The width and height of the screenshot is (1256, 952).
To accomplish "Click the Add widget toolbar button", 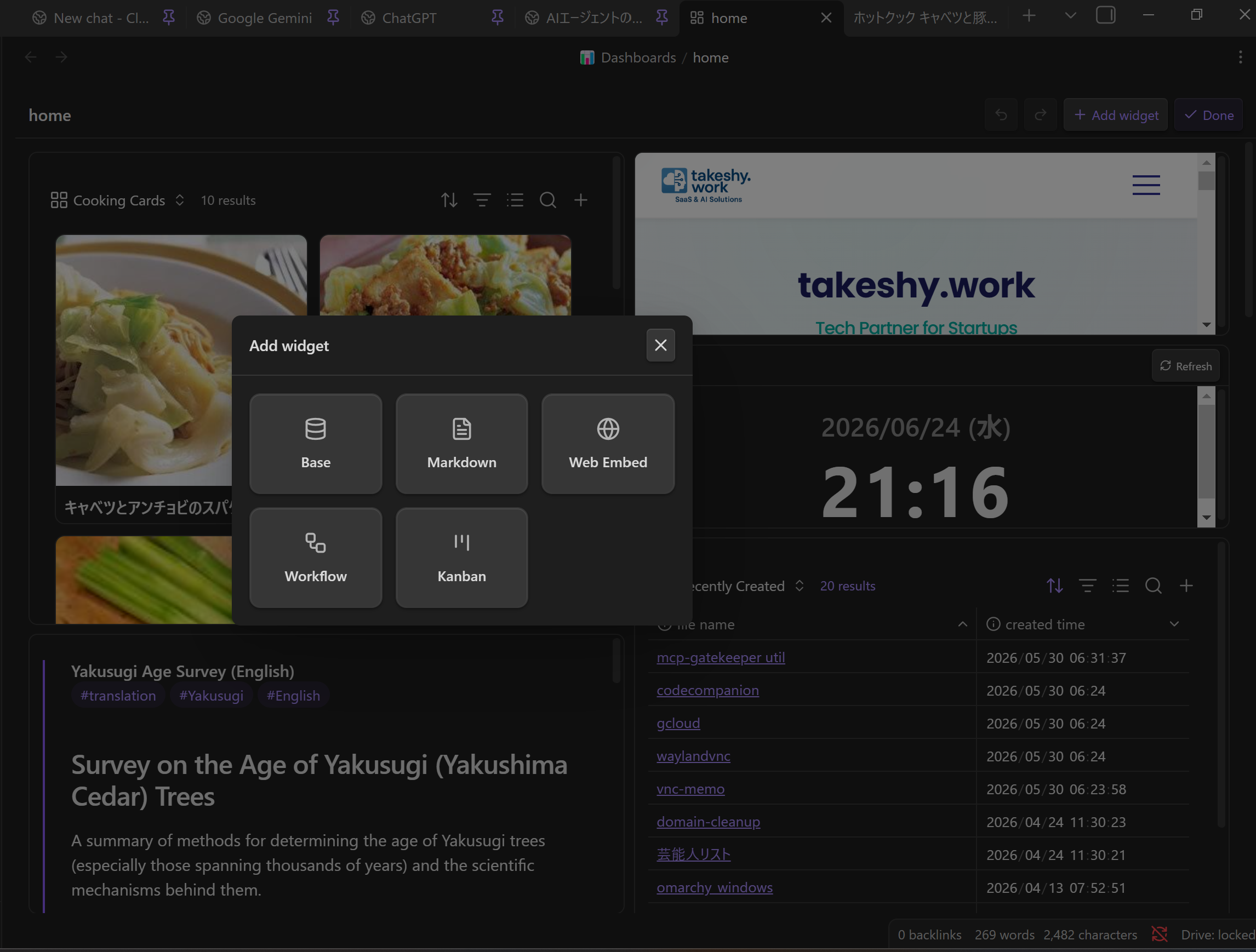I will (1116, 115).
